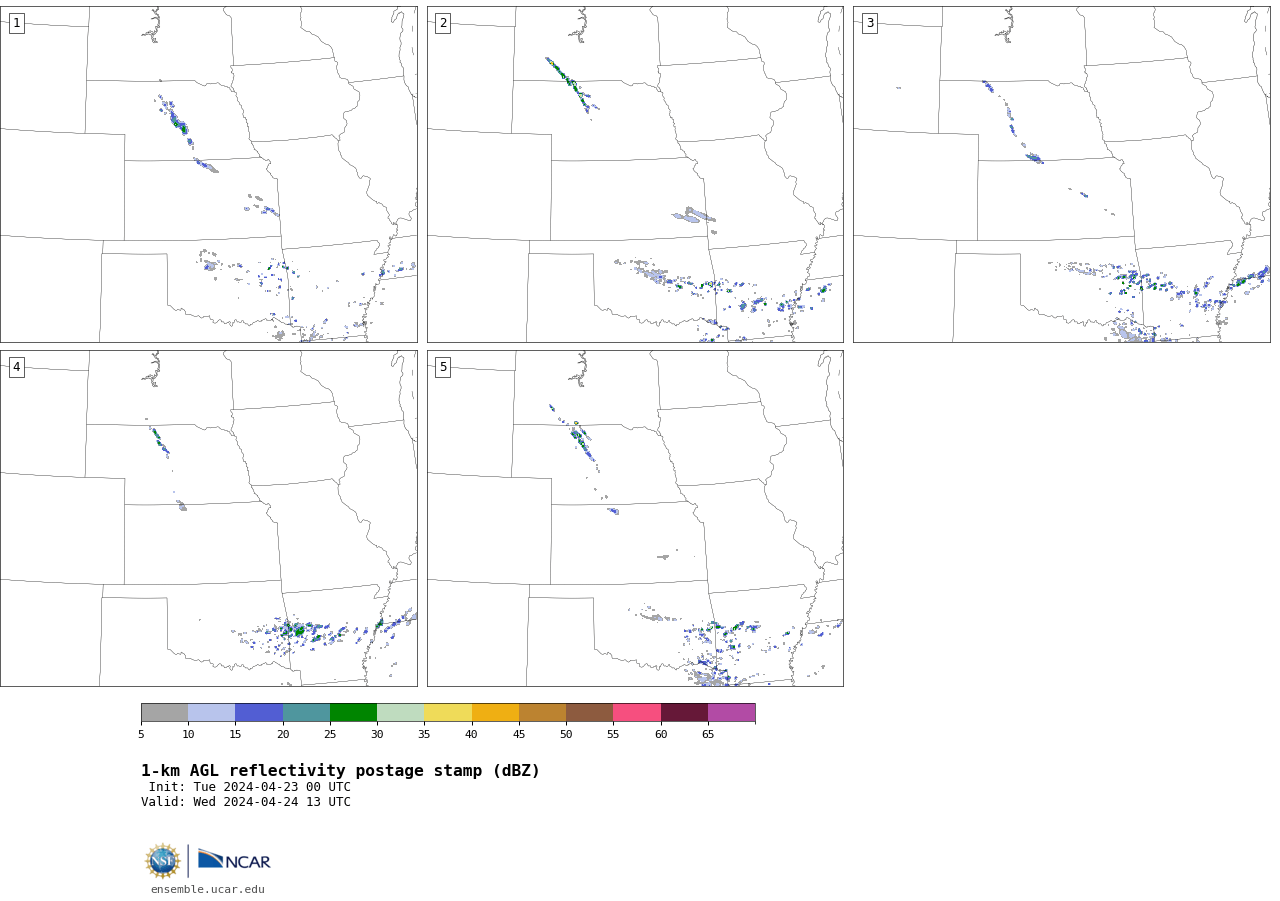The height and width of the screenshot is (901, 1280).
Task: Click the colorbar tick label 15
Action: click(235, 735)
